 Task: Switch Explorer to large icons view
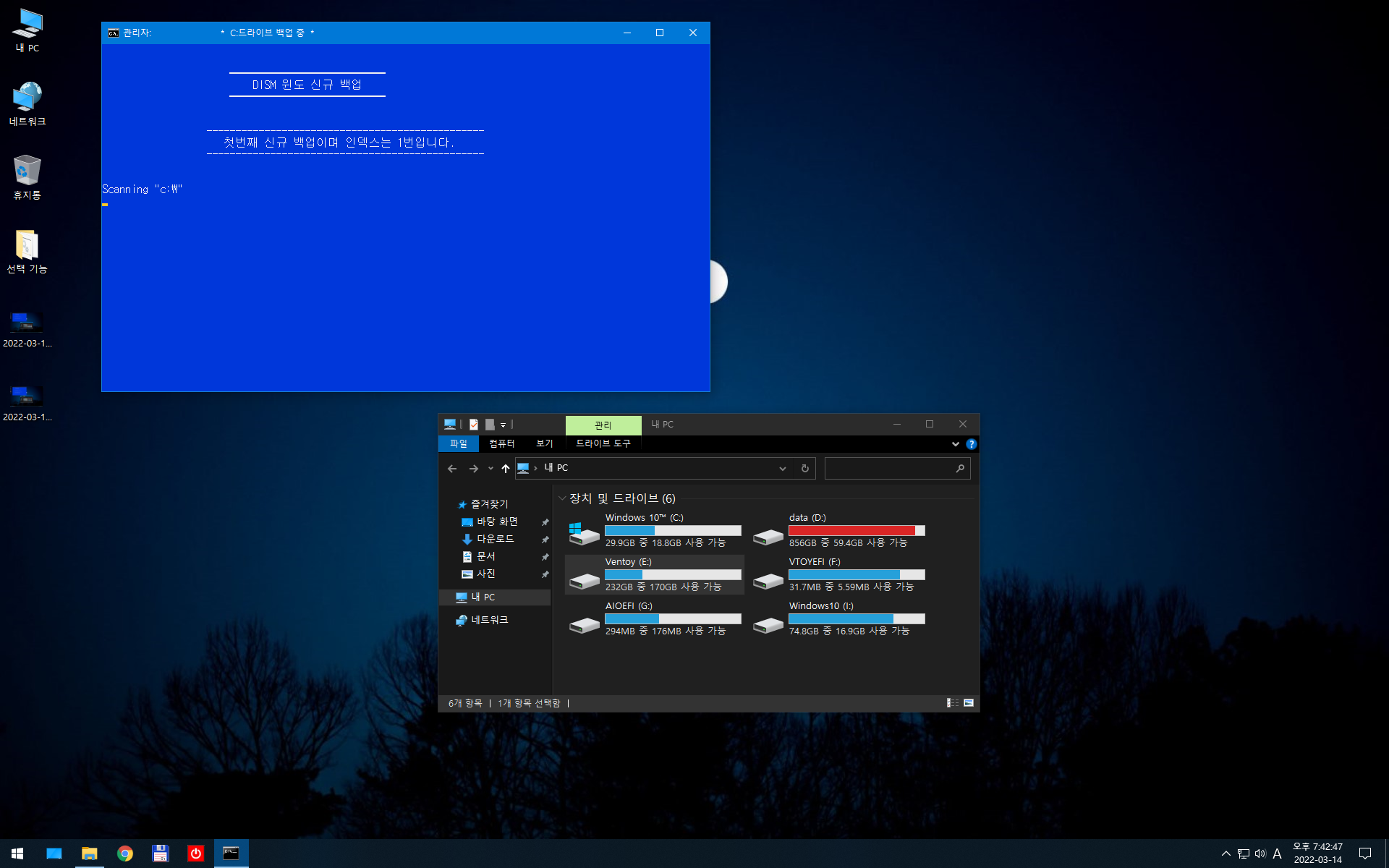969,703
